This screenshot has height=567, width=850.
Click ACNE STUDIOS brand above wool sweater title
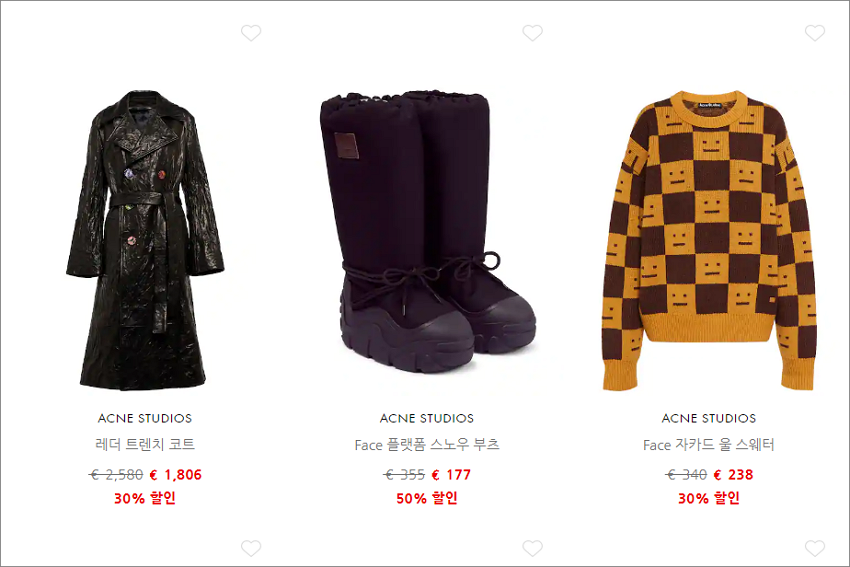pos(709,418)
